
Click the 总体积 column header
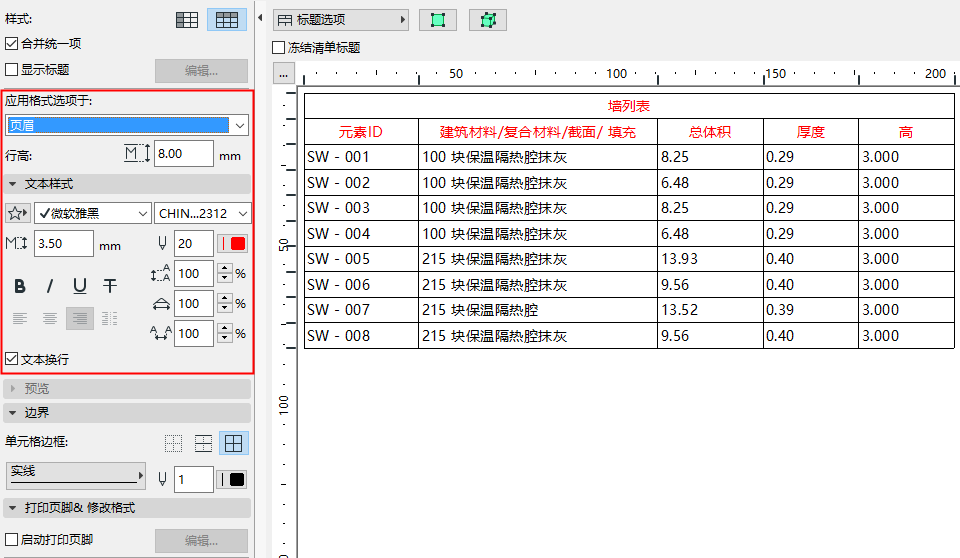[710, 132]
